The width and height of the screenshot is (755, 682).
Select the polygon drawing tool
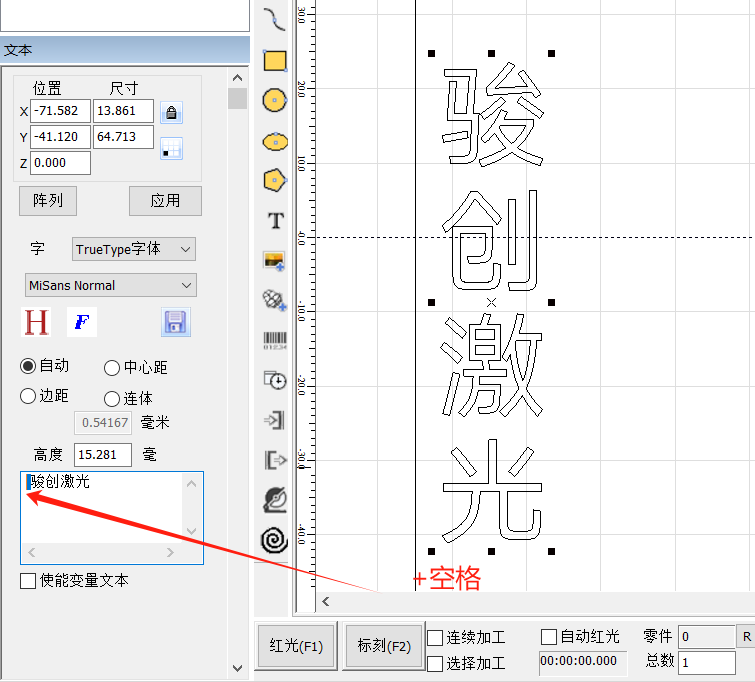[x=275, y=181]
